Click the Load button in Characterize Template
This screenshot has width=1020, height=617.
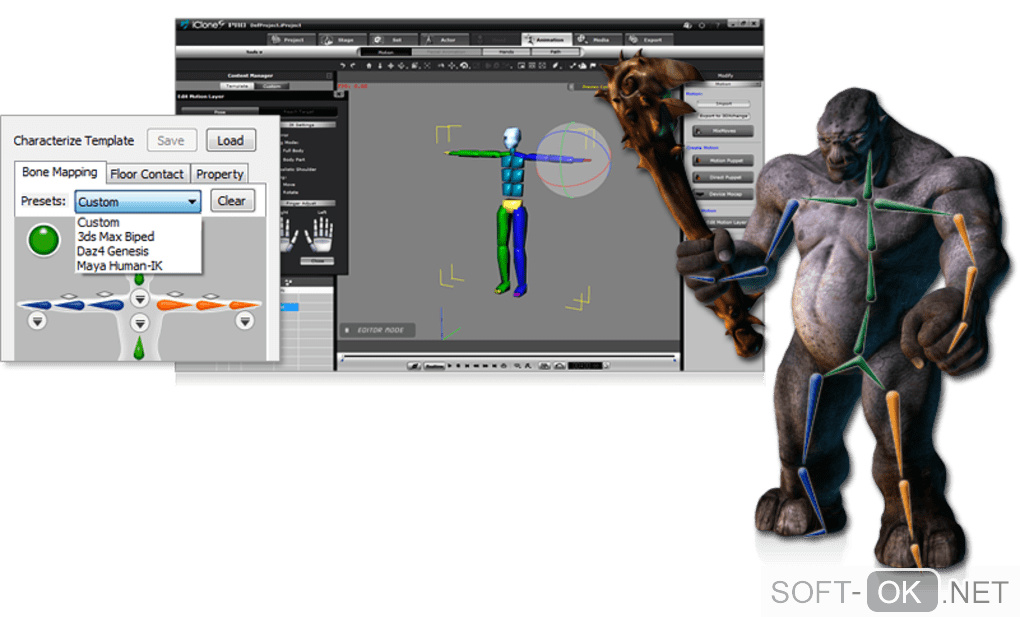tap(230, 141)
